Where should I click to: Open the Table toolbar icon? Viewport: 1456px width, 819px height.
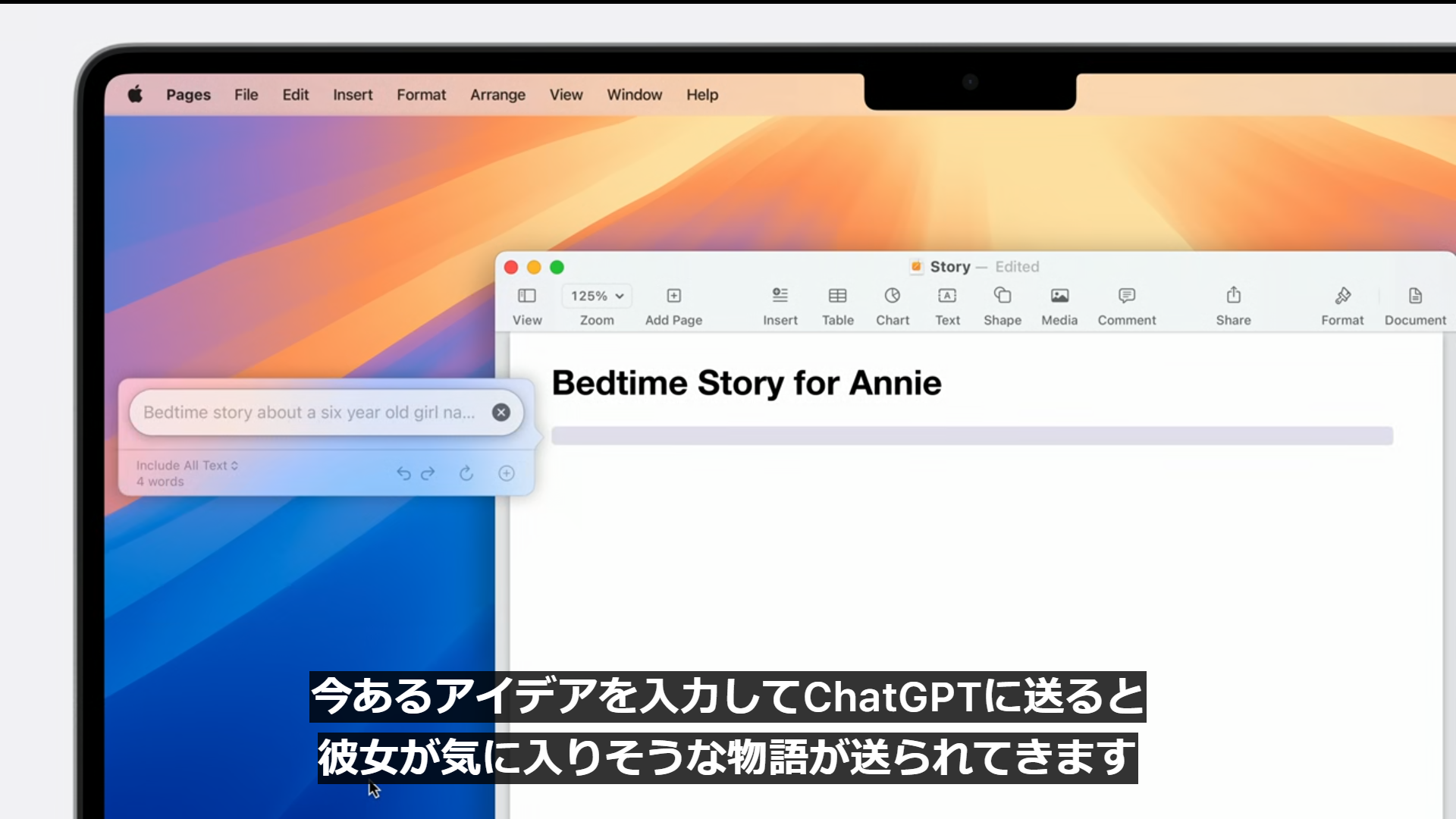(x=837, y=297)
